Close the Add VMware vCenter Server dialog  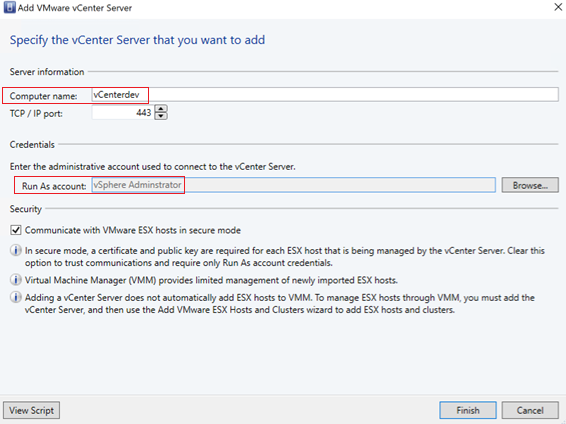click(558, 7)
